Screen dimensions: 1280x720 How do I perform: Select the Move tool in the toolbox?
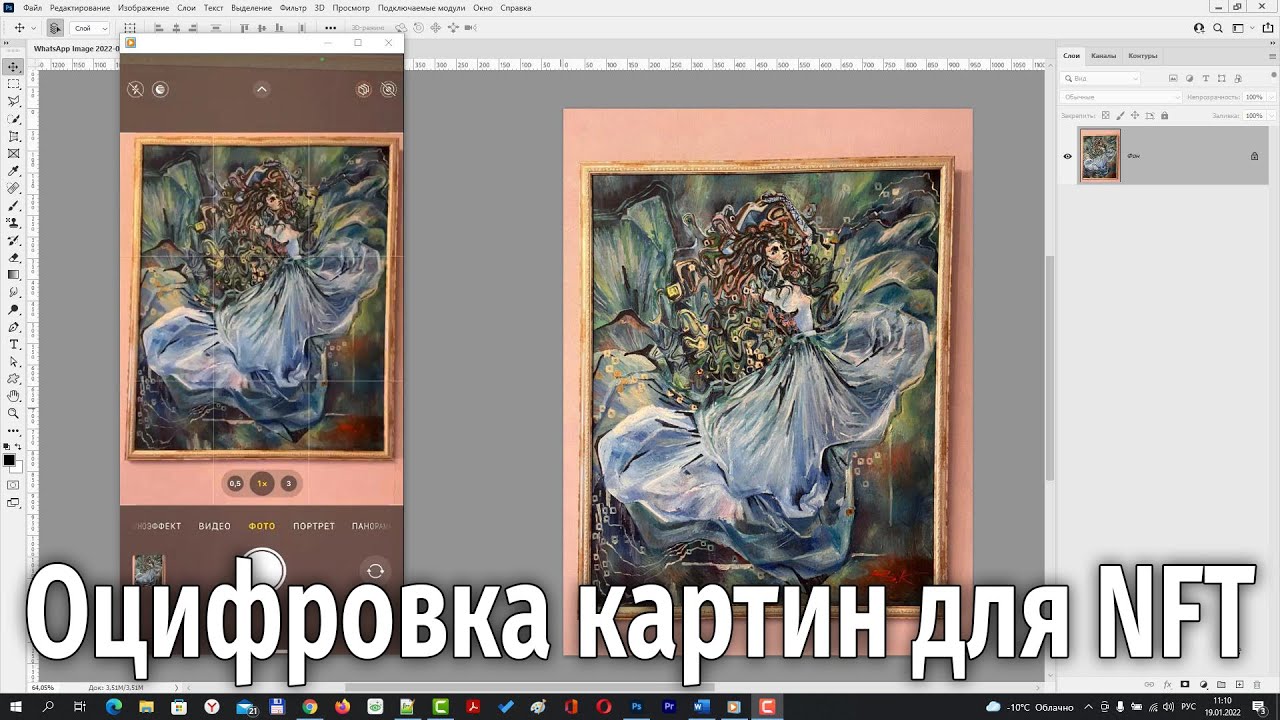[x=13, y=66]
